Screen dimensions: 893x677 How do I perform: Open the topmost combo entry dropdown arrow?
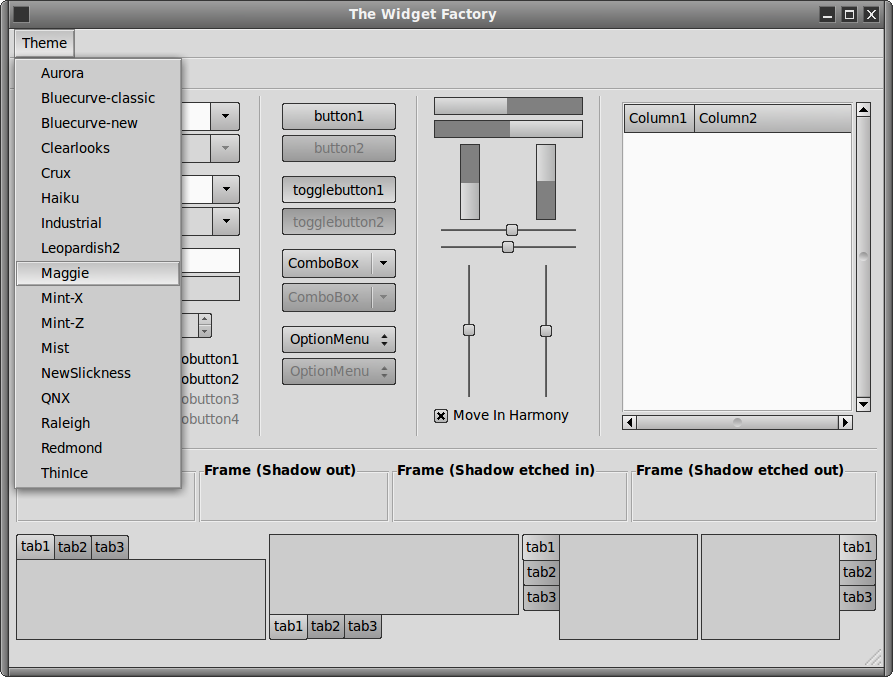pos(225,116)
